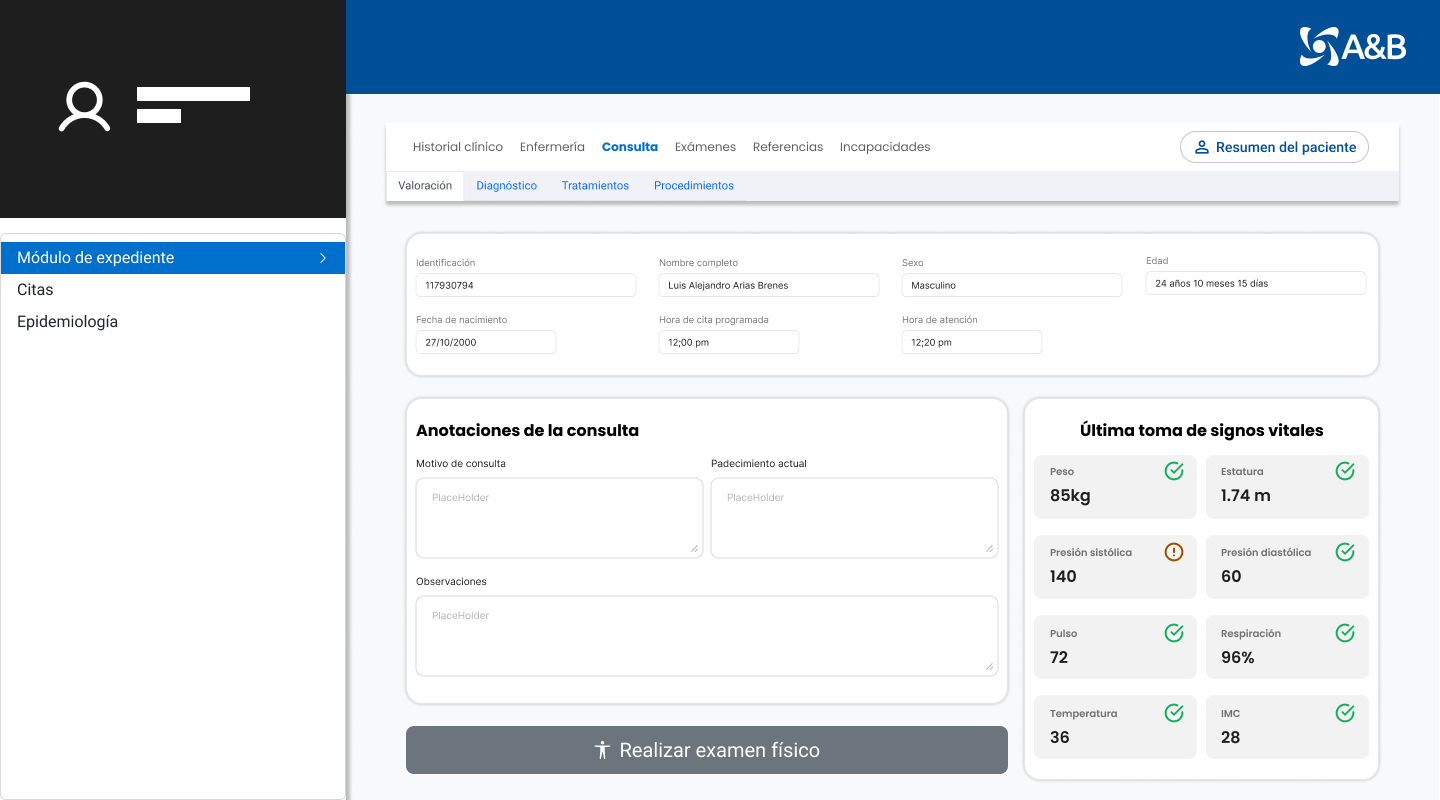Viewport: 1440px width, 800px height.
Task: Open the Exámenes tab
Action: 705,147
